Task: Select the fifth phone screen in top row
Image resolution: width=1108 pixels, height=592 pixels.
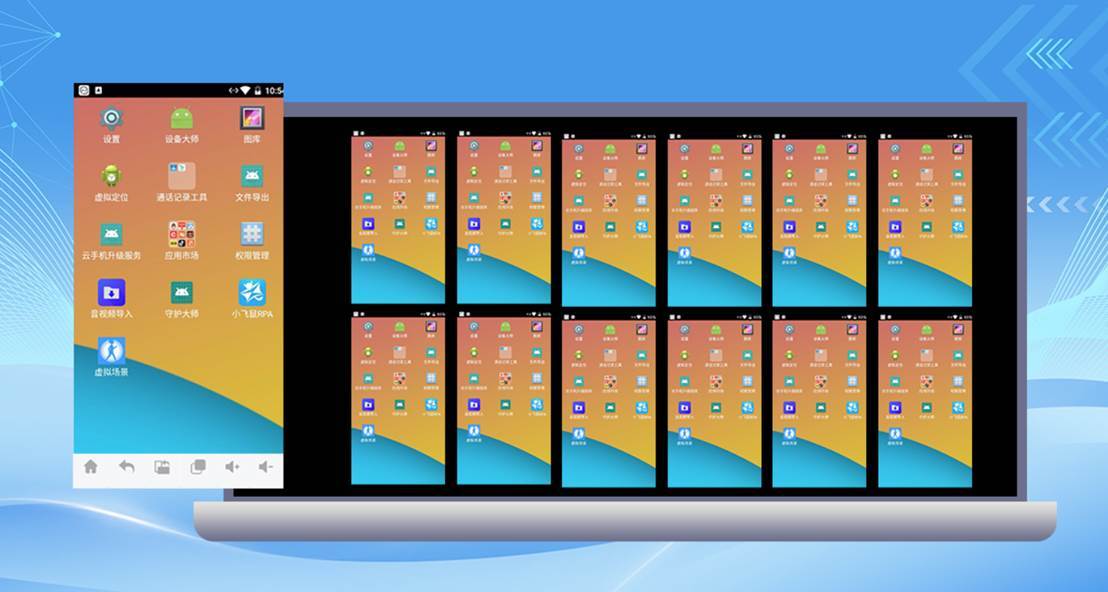Action: [x=819, y=220]
